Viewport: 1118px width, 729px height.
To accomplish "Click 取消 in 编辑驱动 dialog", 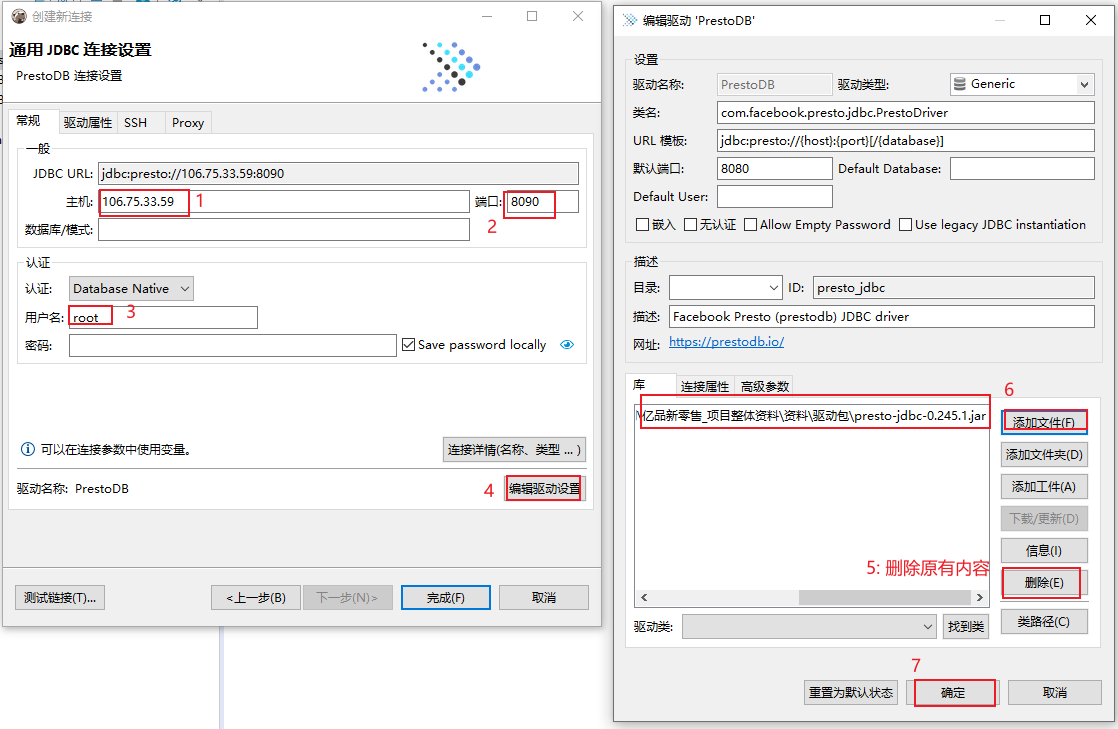I will pos(1055,693).
